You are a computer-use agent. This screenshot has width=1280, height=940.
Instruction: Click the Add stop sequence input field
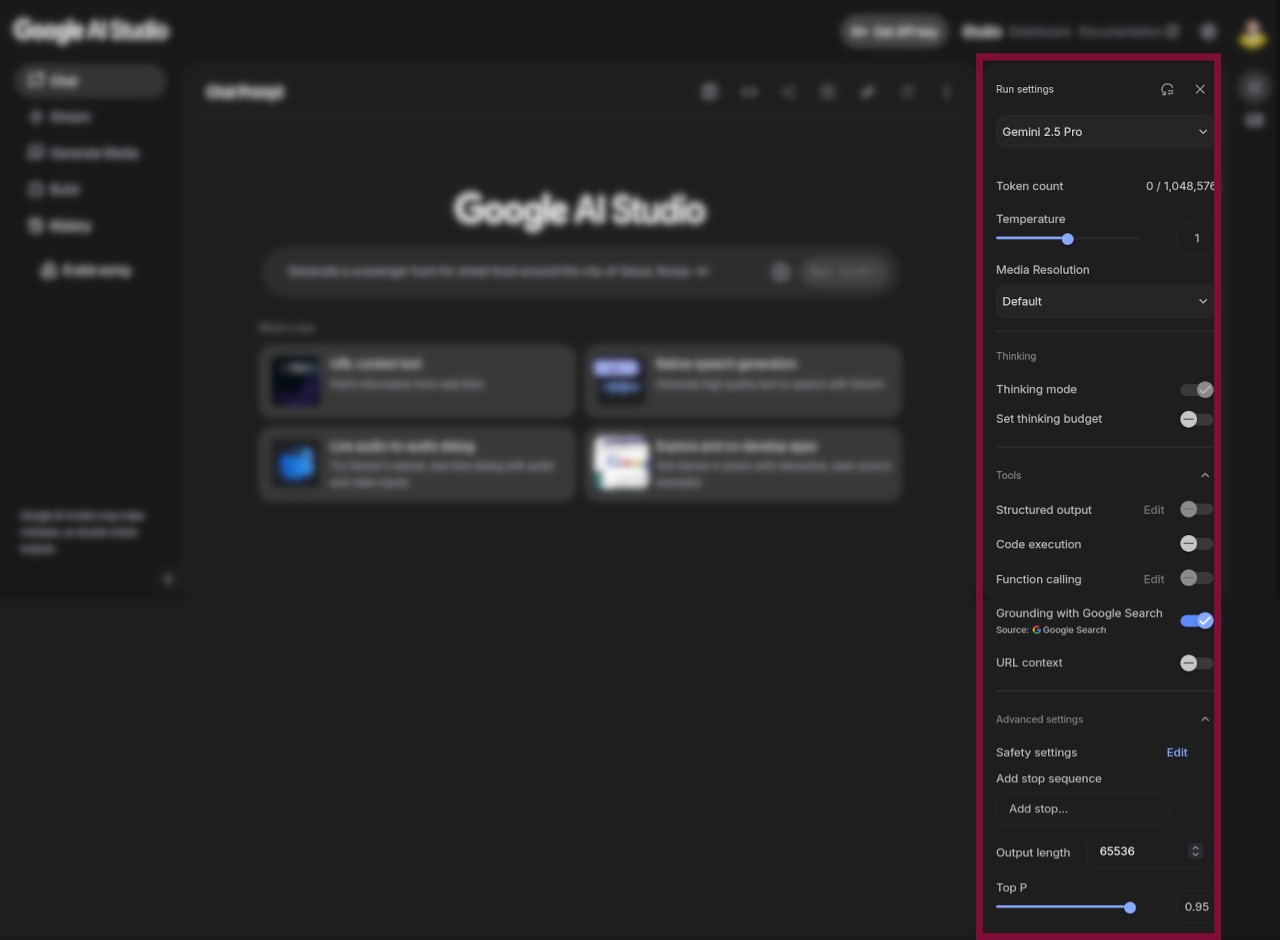[x=1083, y=809]
